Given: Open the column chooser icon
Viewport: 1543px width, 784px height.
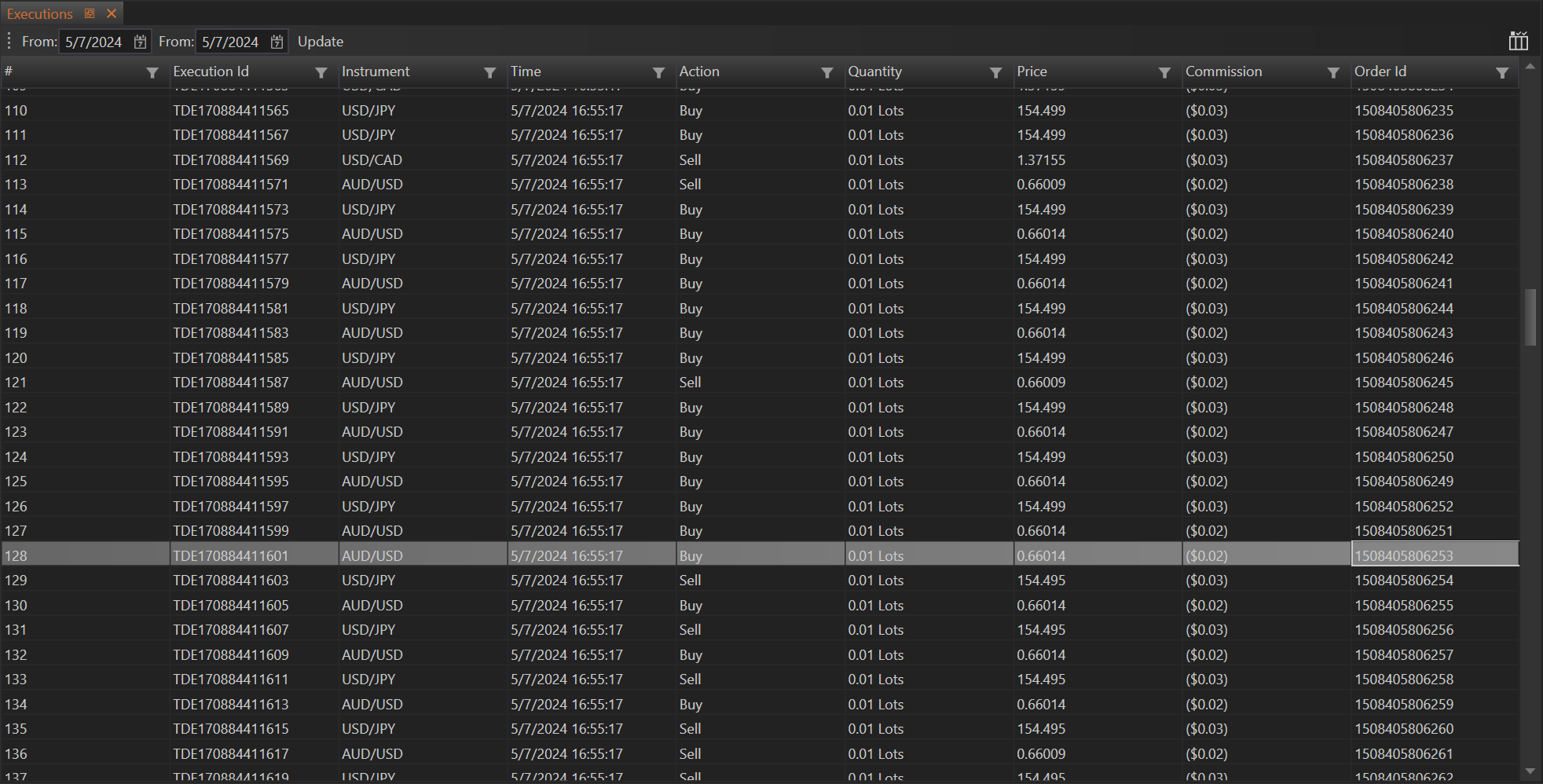Looking at the screenshot, I should (1518, 42).
